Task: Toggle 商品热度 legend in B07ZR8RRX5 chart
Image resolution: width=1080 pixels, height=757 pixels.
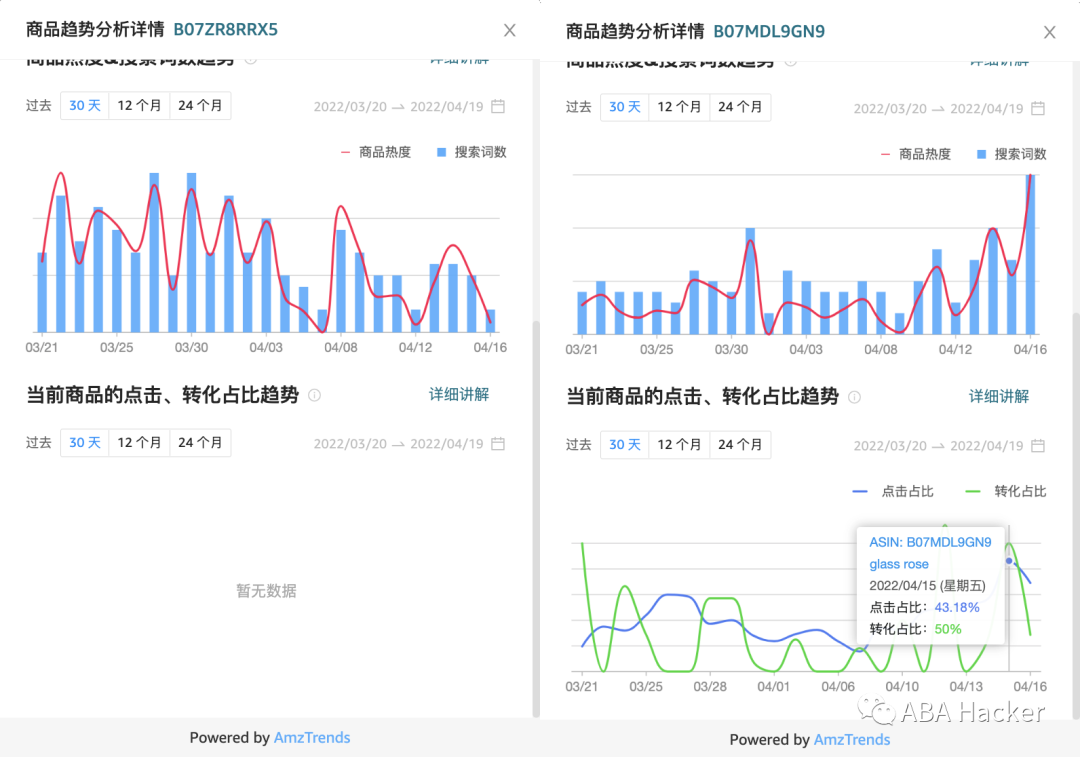Action: pos(376,152)
